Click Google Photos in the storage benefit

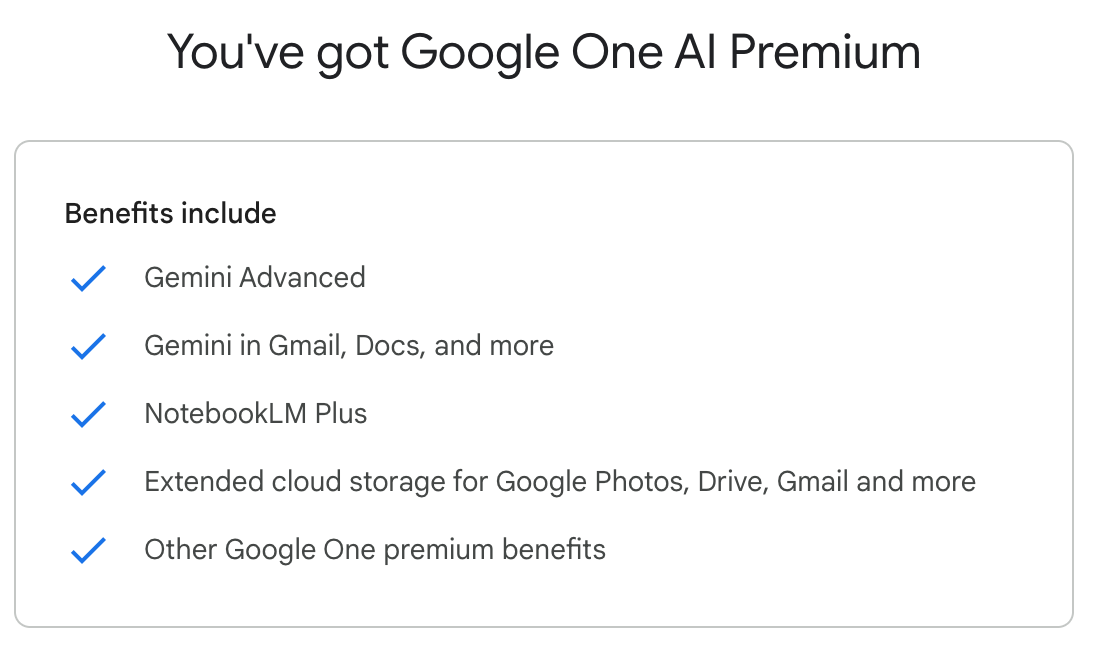[592, 482]
